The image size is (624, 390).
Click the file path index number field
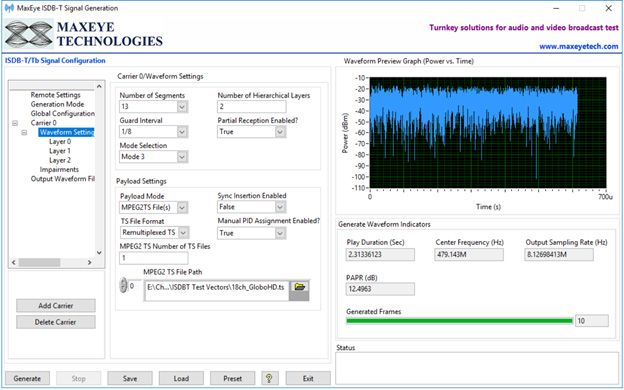(135, 286)
